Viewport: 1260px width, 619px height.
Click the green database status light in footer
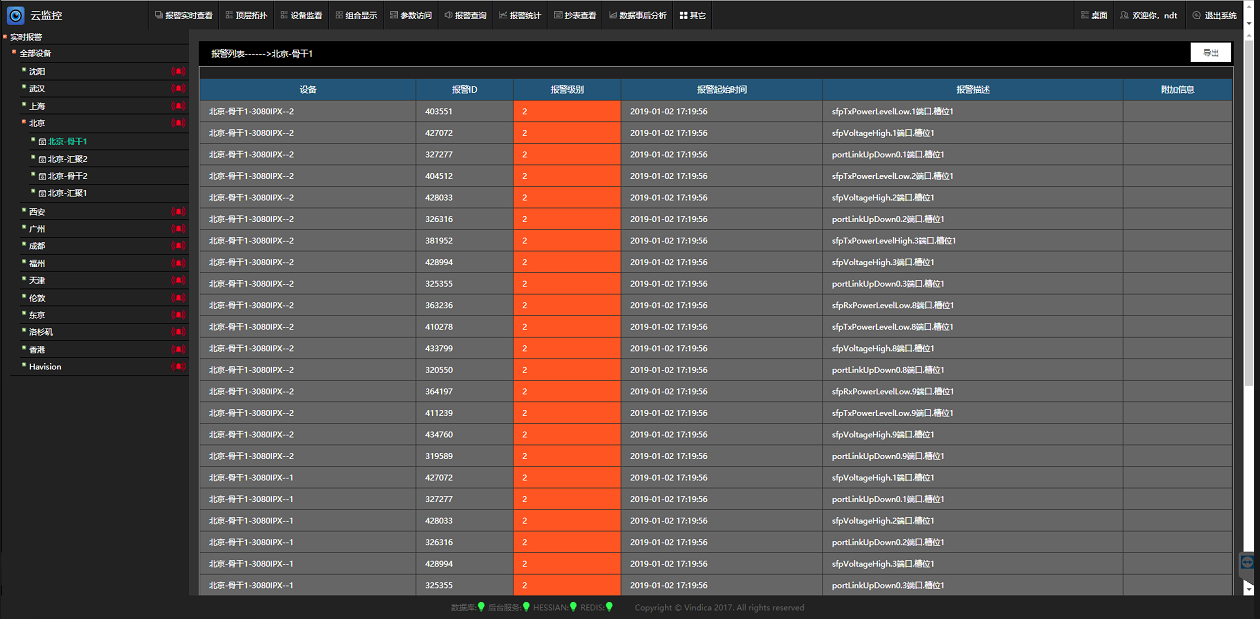tap(481, 607)
